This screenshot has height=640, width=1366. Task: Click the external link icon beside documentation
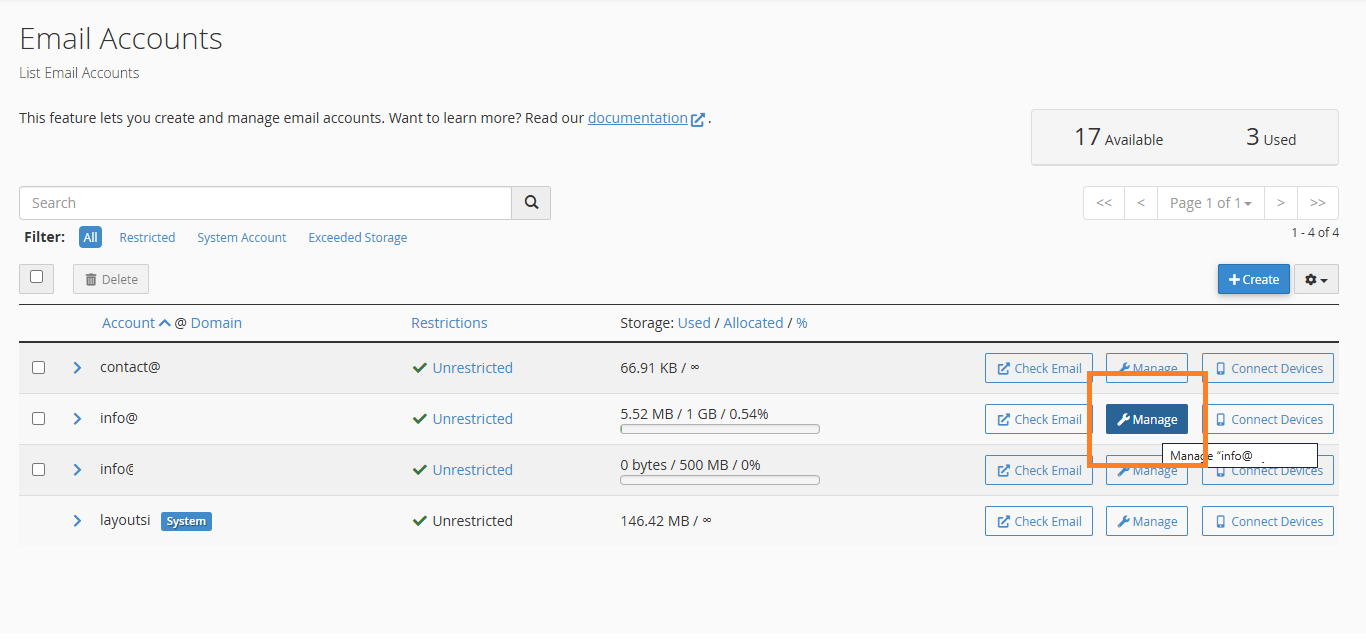pyautogui.click(x=698, y=119)
